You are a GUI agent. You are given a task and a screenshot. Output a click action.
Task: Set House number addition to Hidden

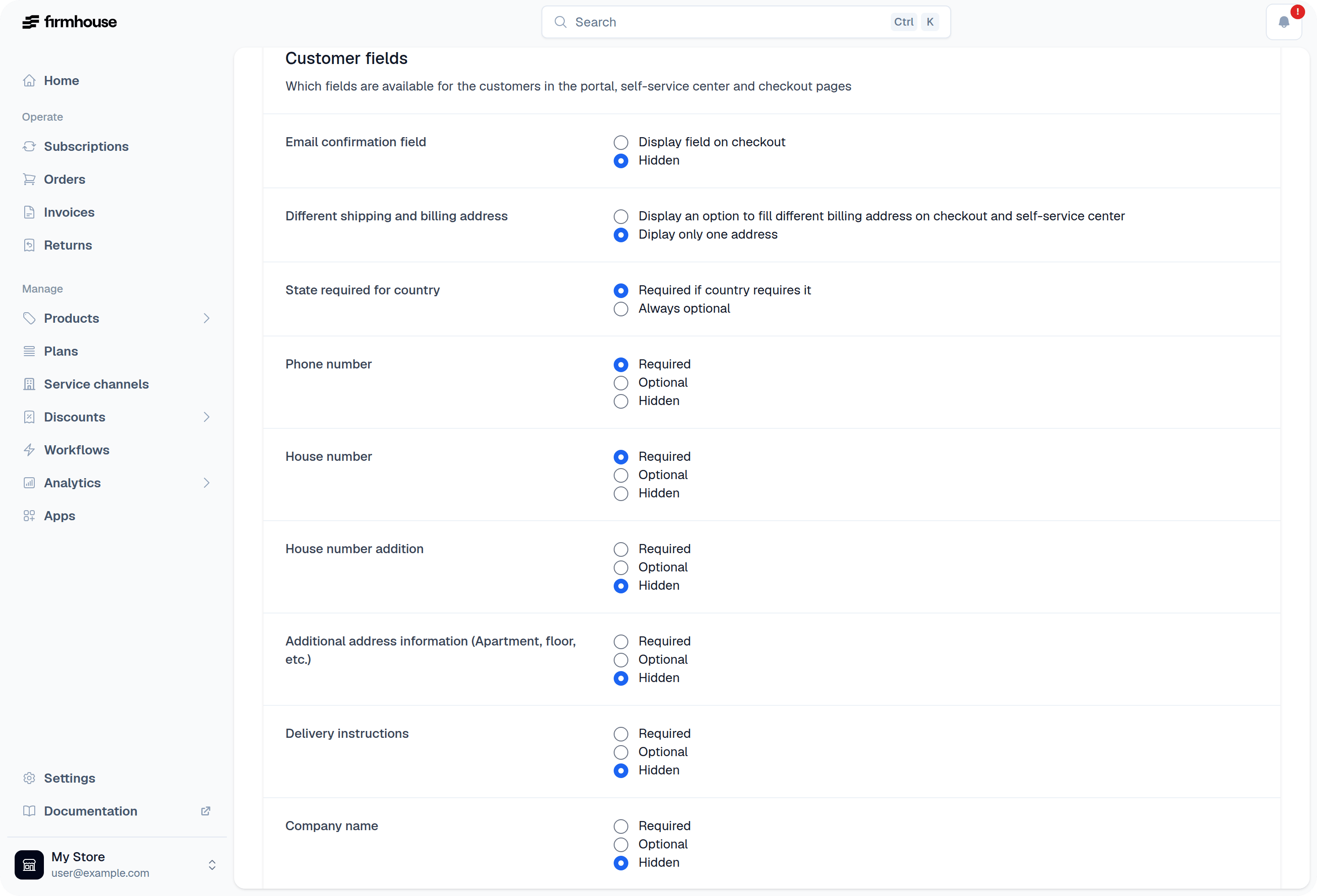[621, 586]
